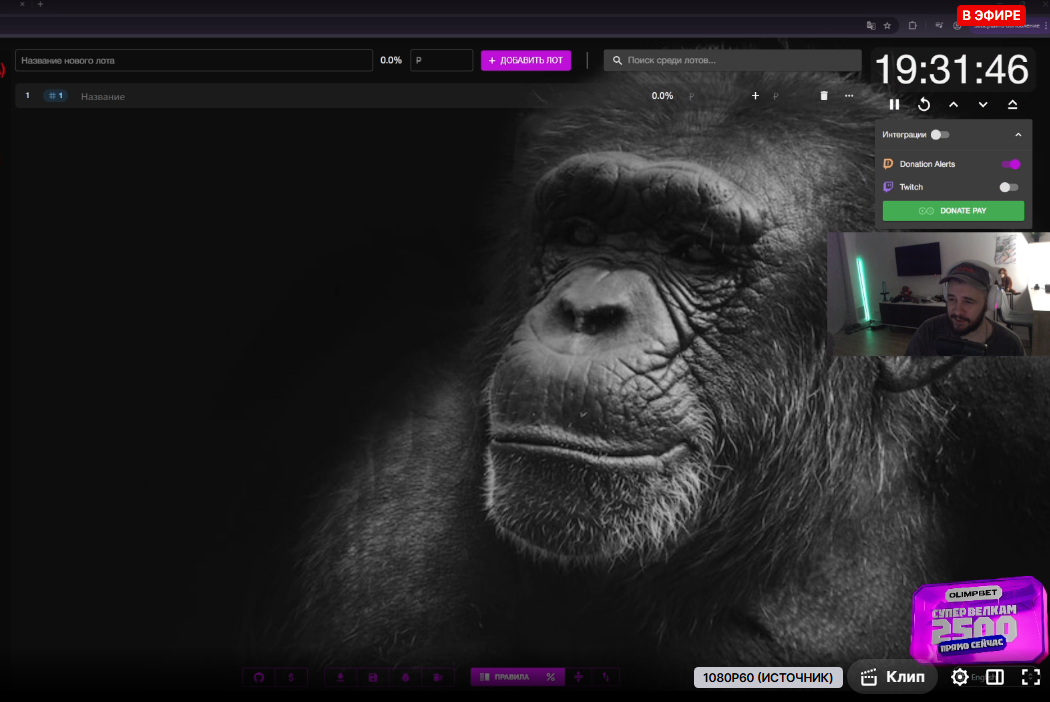
Task: Click the plus icon on lot row 1
Action: click(755, 96)
